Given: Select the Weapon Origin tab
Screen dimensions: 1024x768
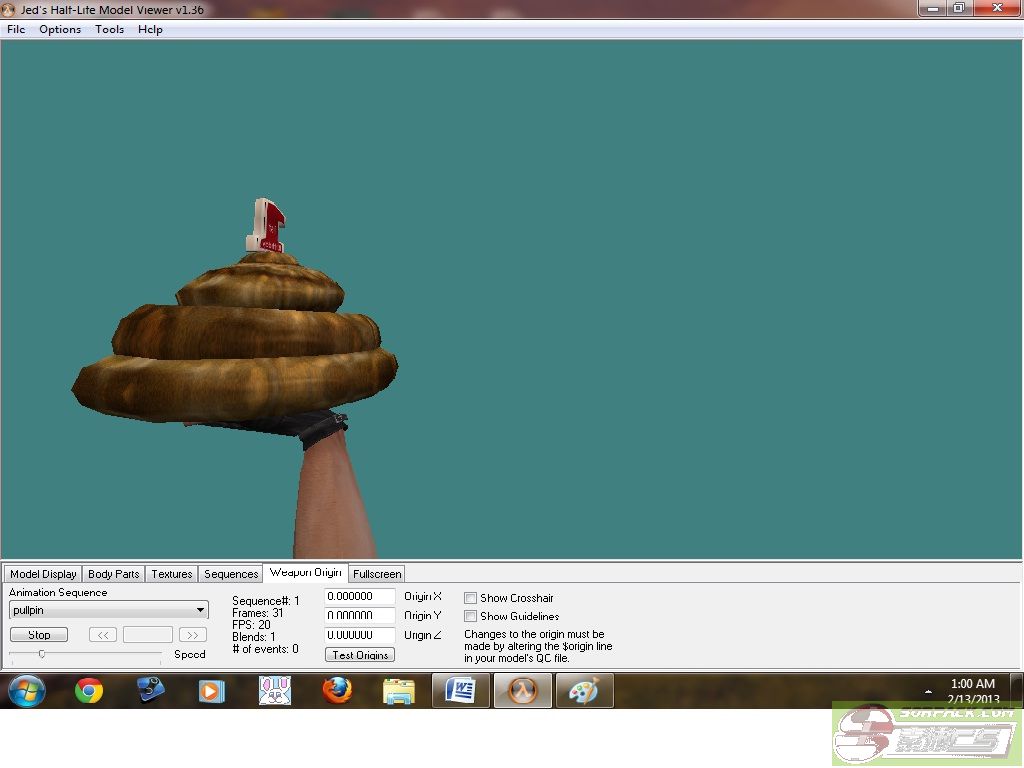Looking at the screenshot, I should (306, 572).
